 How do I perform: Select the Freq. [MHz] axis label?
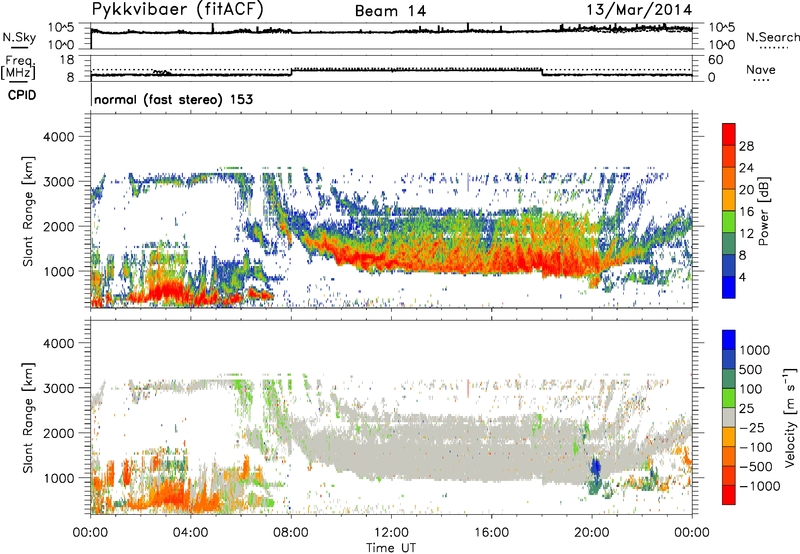(x=19, y=68)
